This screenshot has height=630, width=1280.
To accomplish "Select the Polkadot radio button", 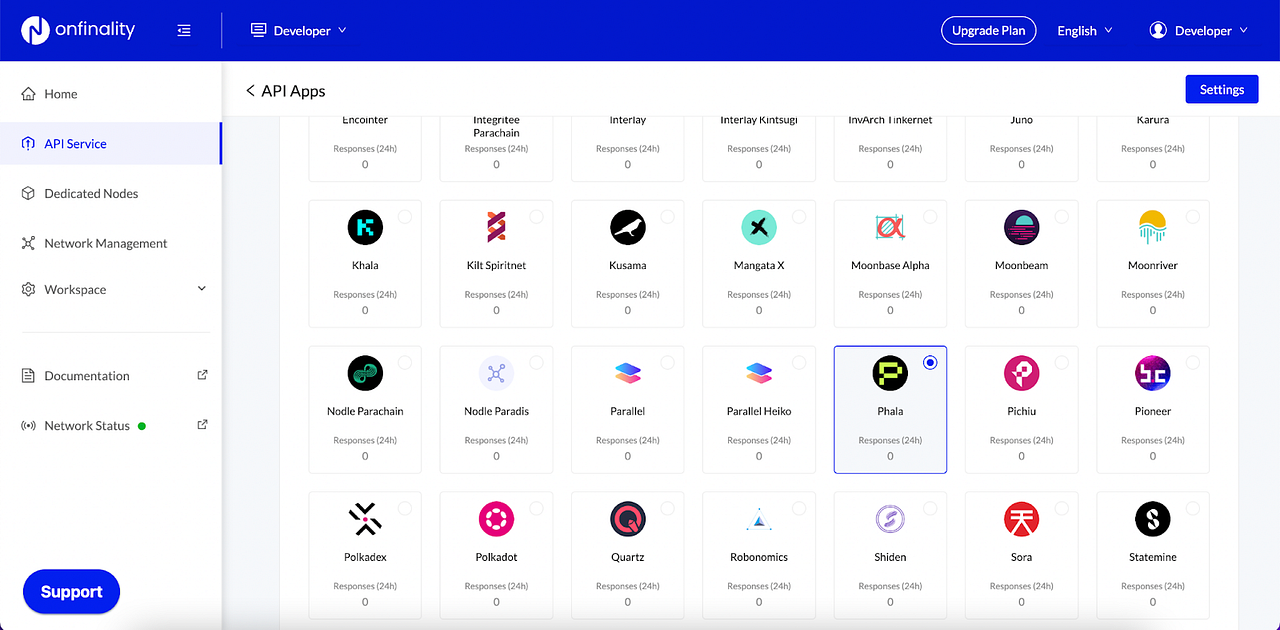I will pyautogui.click(x=536, y=508).
